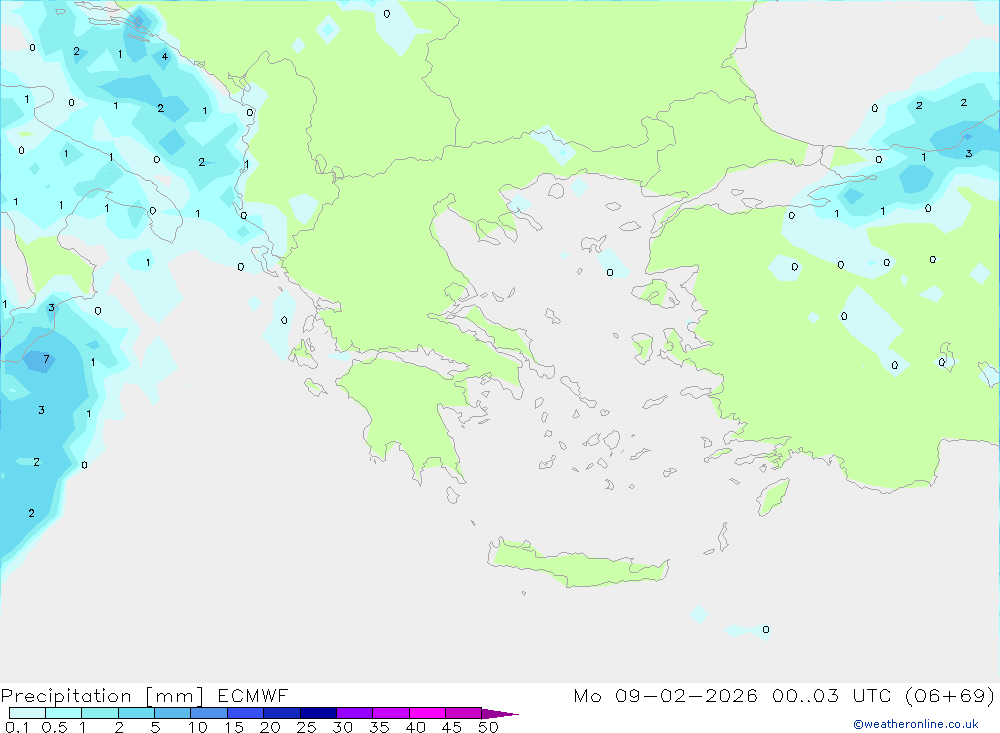This screenshot has height=733, width=1000.
Task: Click the '(06+69)' forecast run text
Action: 950,695
